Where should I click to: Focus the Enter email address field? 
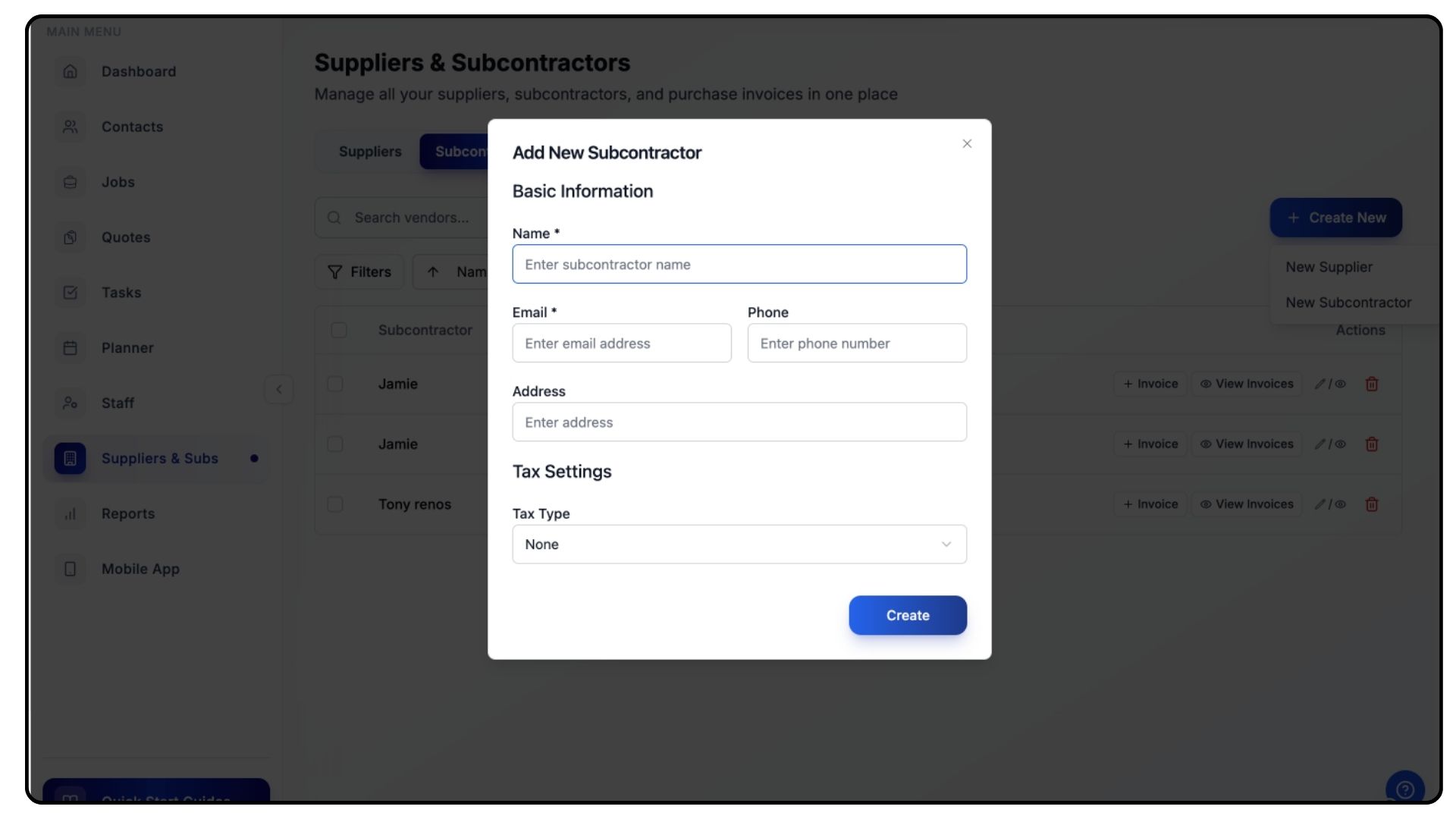click(x=622, y=344)
